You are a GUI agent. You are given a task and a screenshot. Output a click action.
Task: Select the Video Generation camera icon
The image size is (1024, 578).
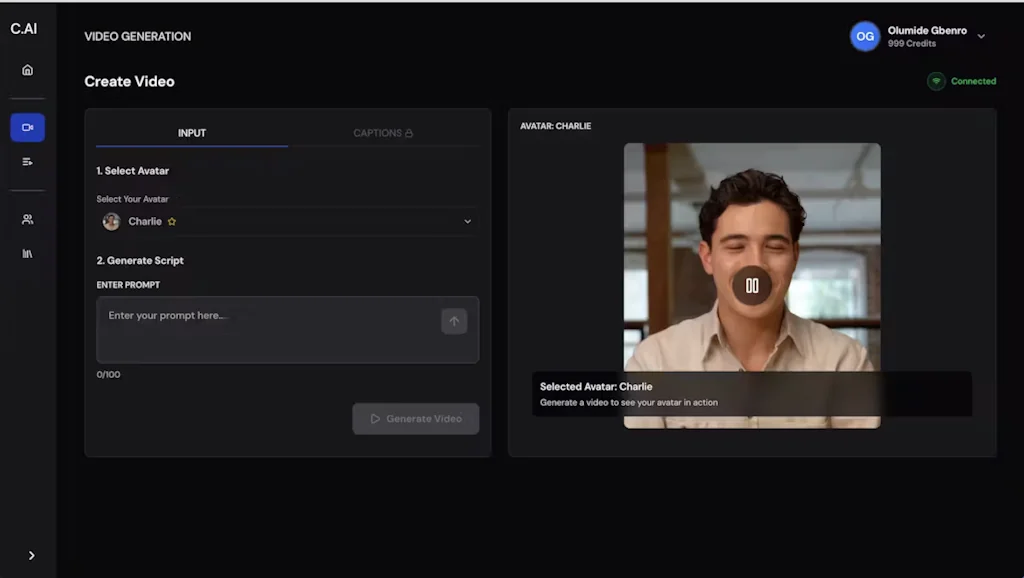[x=27, y=127]
